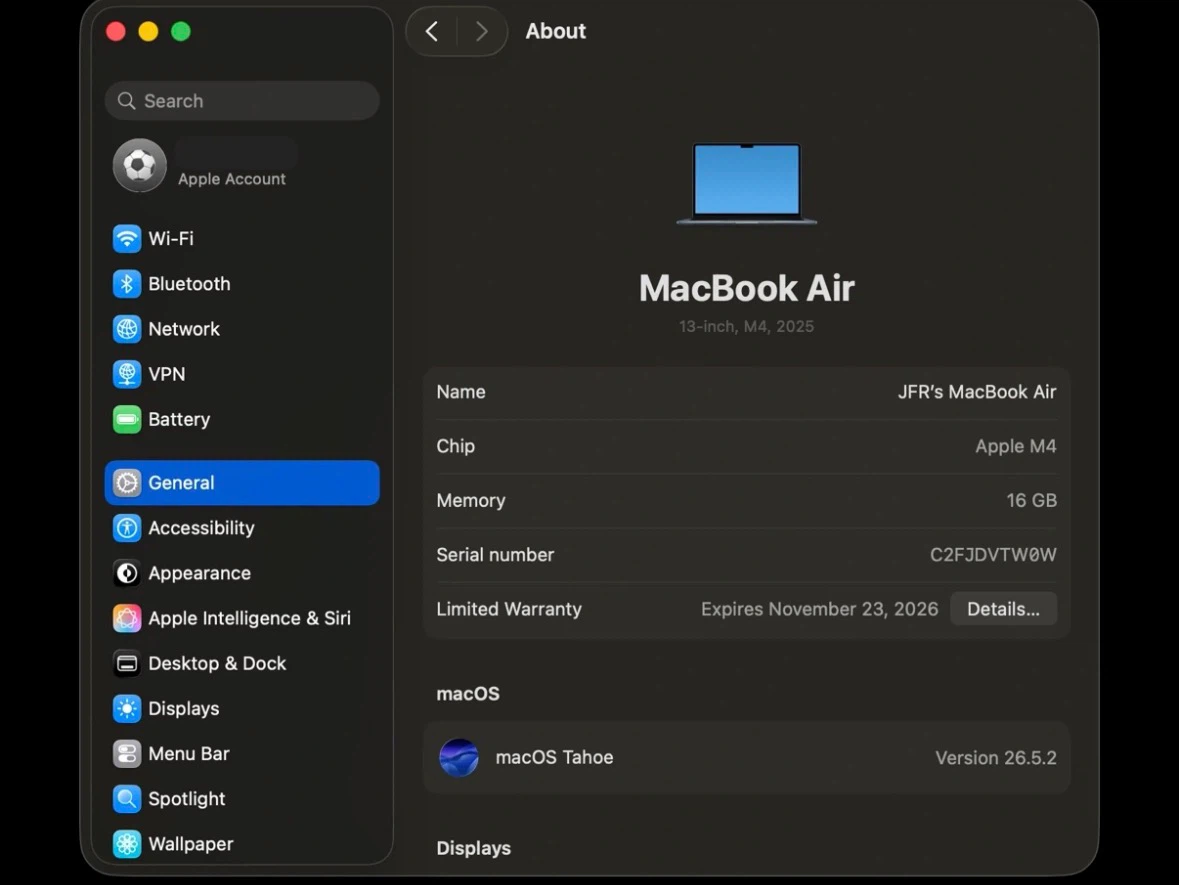
Task: Click the About window title
Action: point(555,32)
